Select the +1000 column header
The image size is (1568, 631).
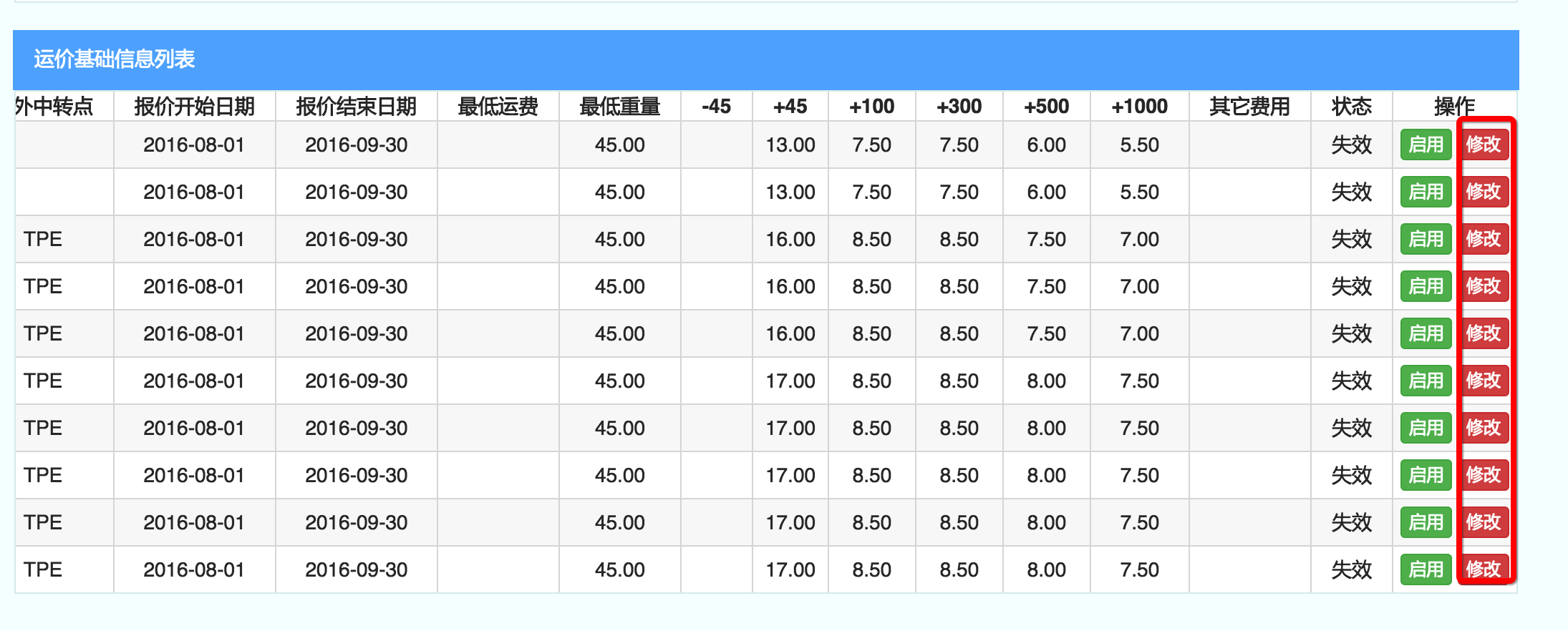(1139, 107)
